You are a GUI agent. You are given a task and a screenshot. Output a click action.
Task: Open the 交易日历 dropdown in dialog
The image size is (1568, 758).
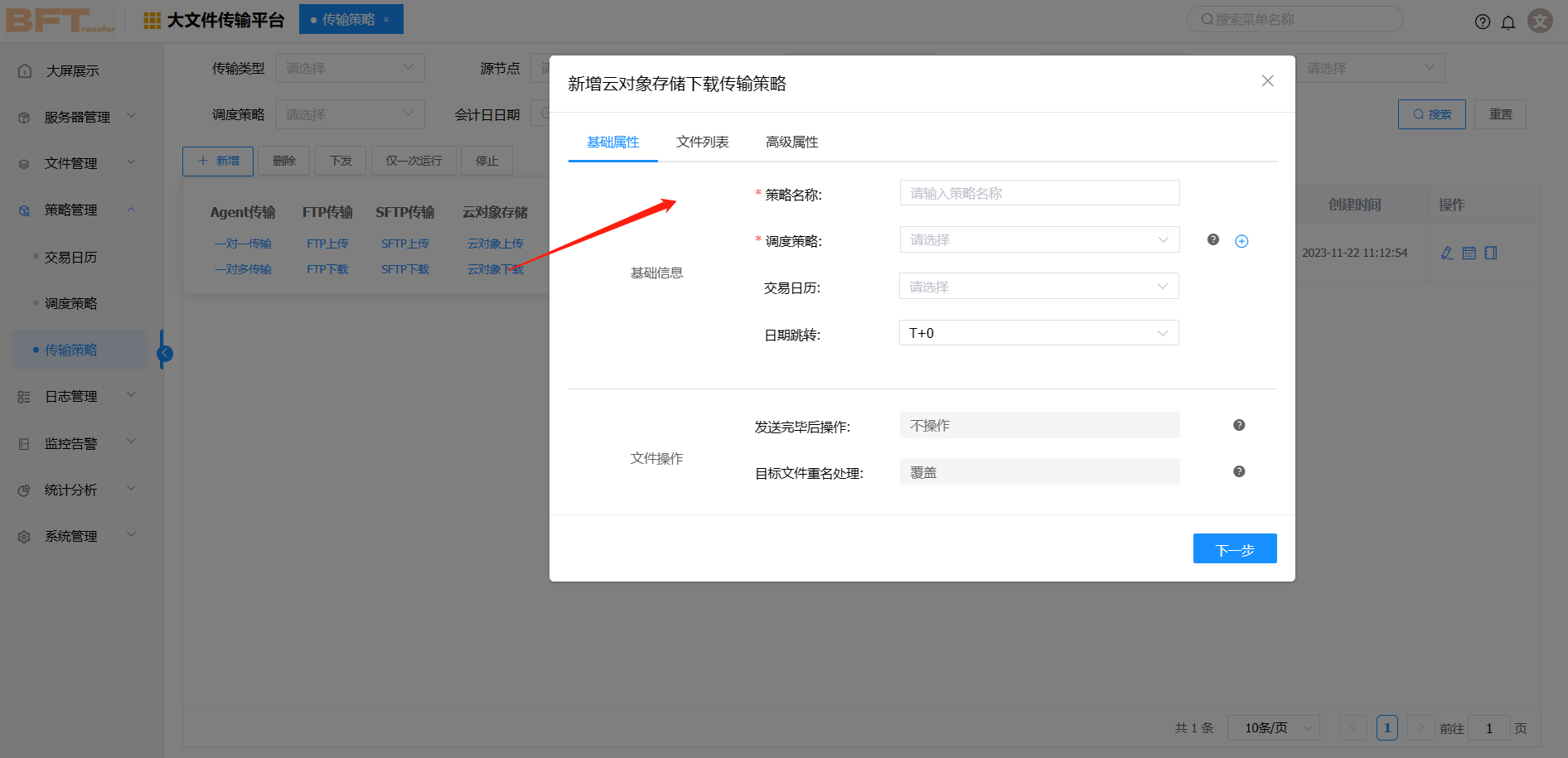[x=1039, y=287]
